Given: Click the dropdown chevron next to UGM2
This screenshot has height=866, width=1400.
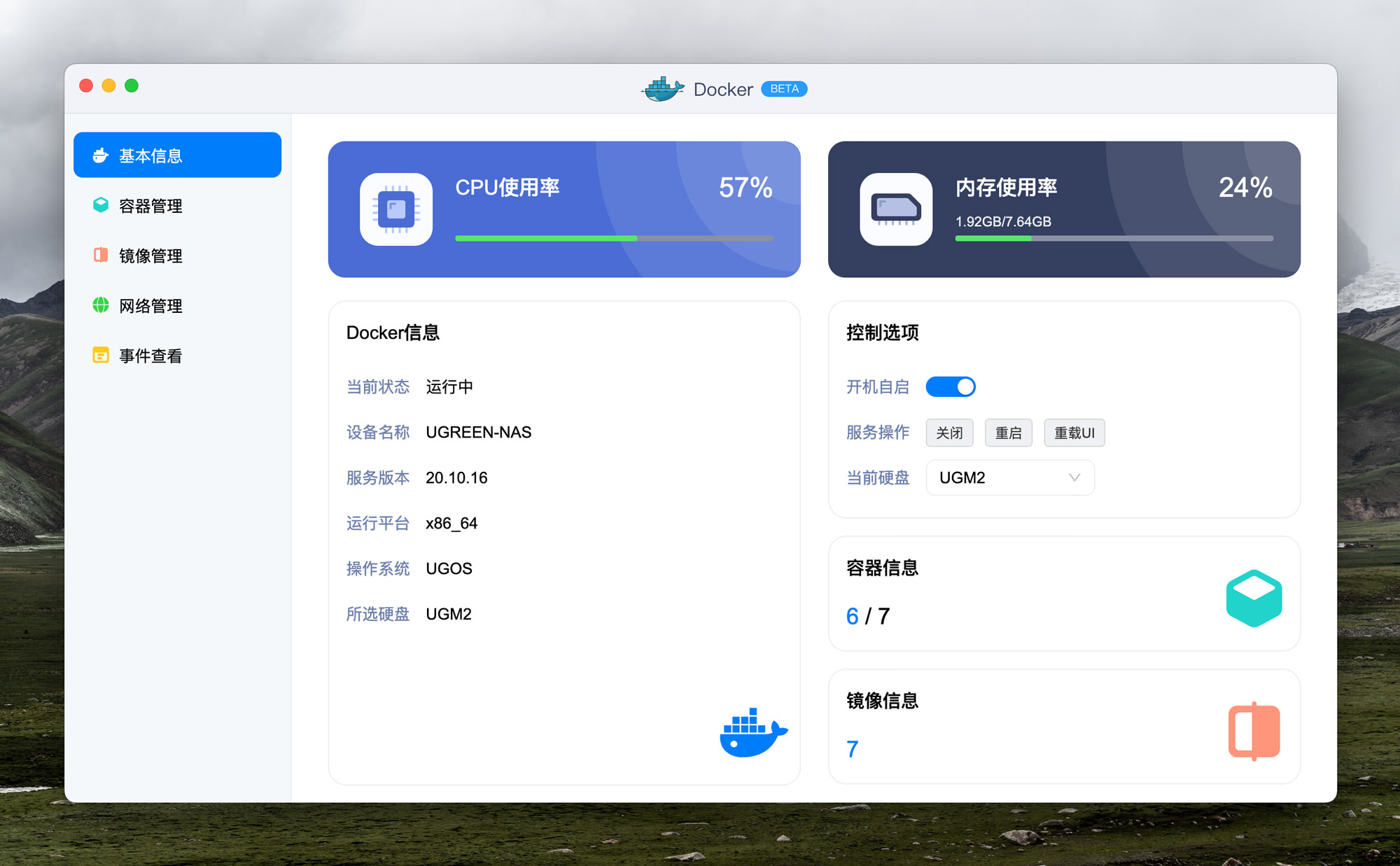Looking at the screenshot, I should pos(1074,477).
